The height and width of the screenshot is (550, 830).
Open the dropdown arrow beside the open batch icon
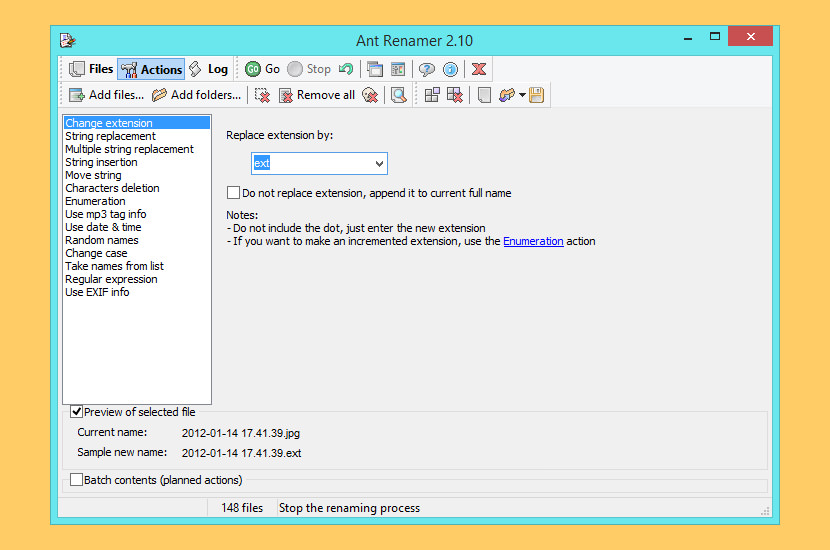(522, 95)
